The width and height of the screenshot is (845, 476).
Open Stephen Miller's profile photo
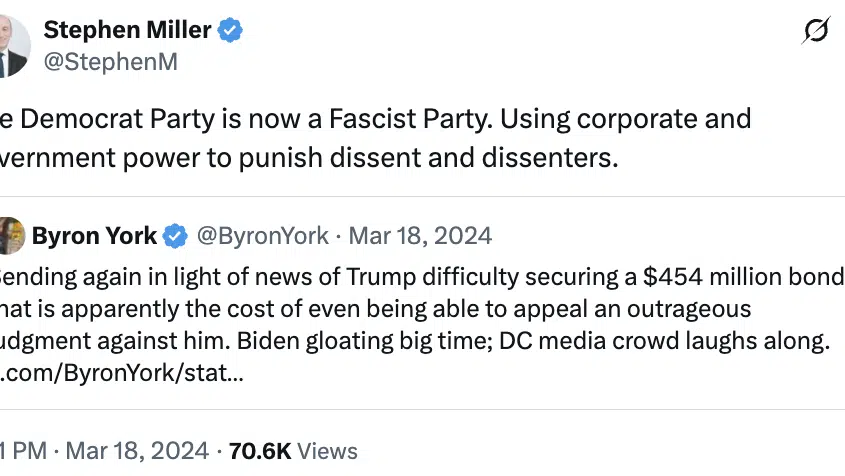click(x=12, y=45)
